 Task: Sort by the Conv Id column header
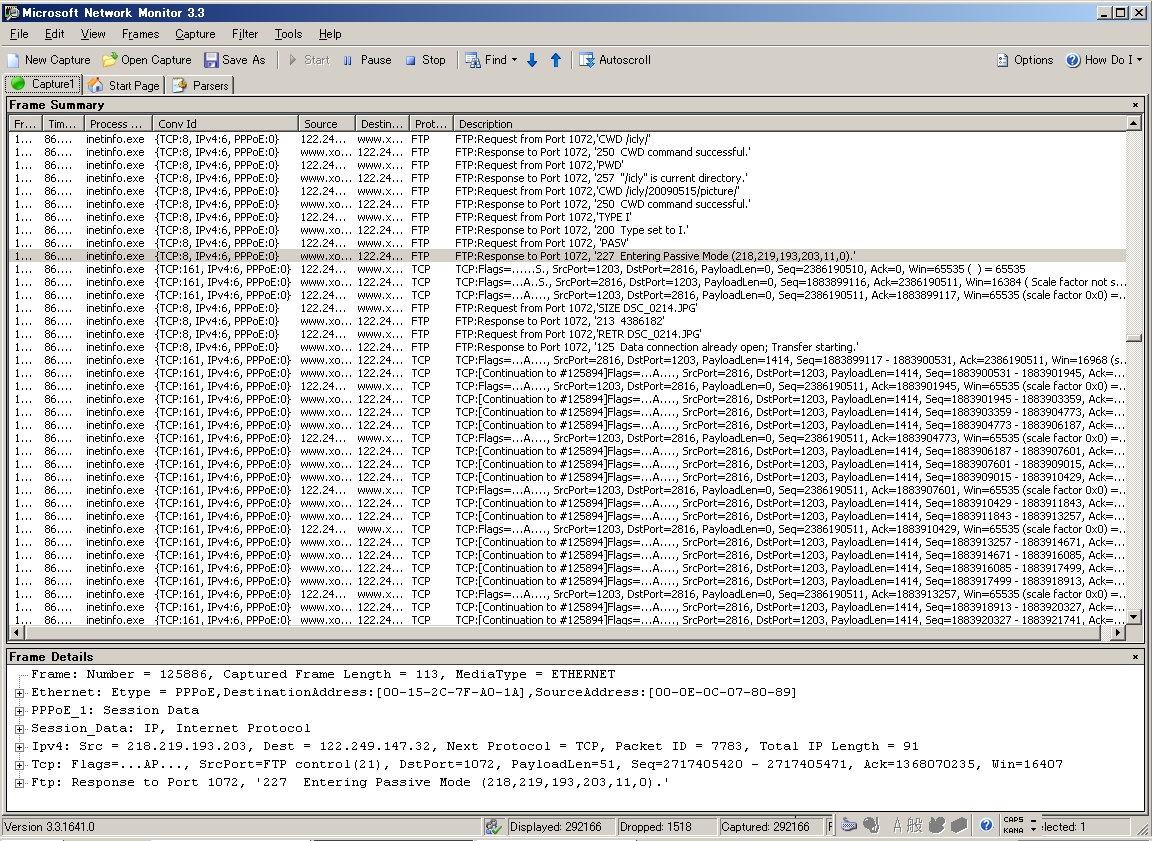225,123
